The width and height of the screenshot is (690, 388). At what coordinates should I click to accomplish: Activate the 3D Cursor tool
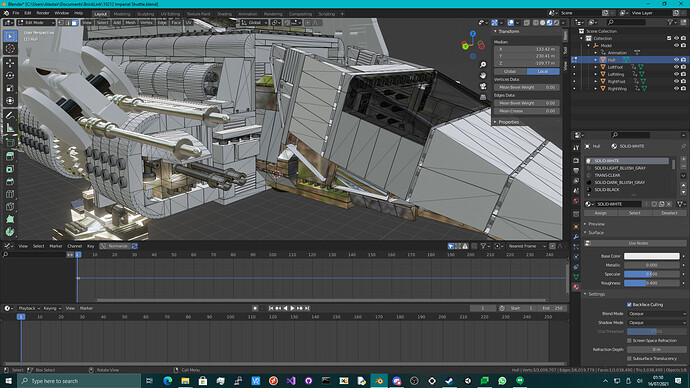[10, 49]
